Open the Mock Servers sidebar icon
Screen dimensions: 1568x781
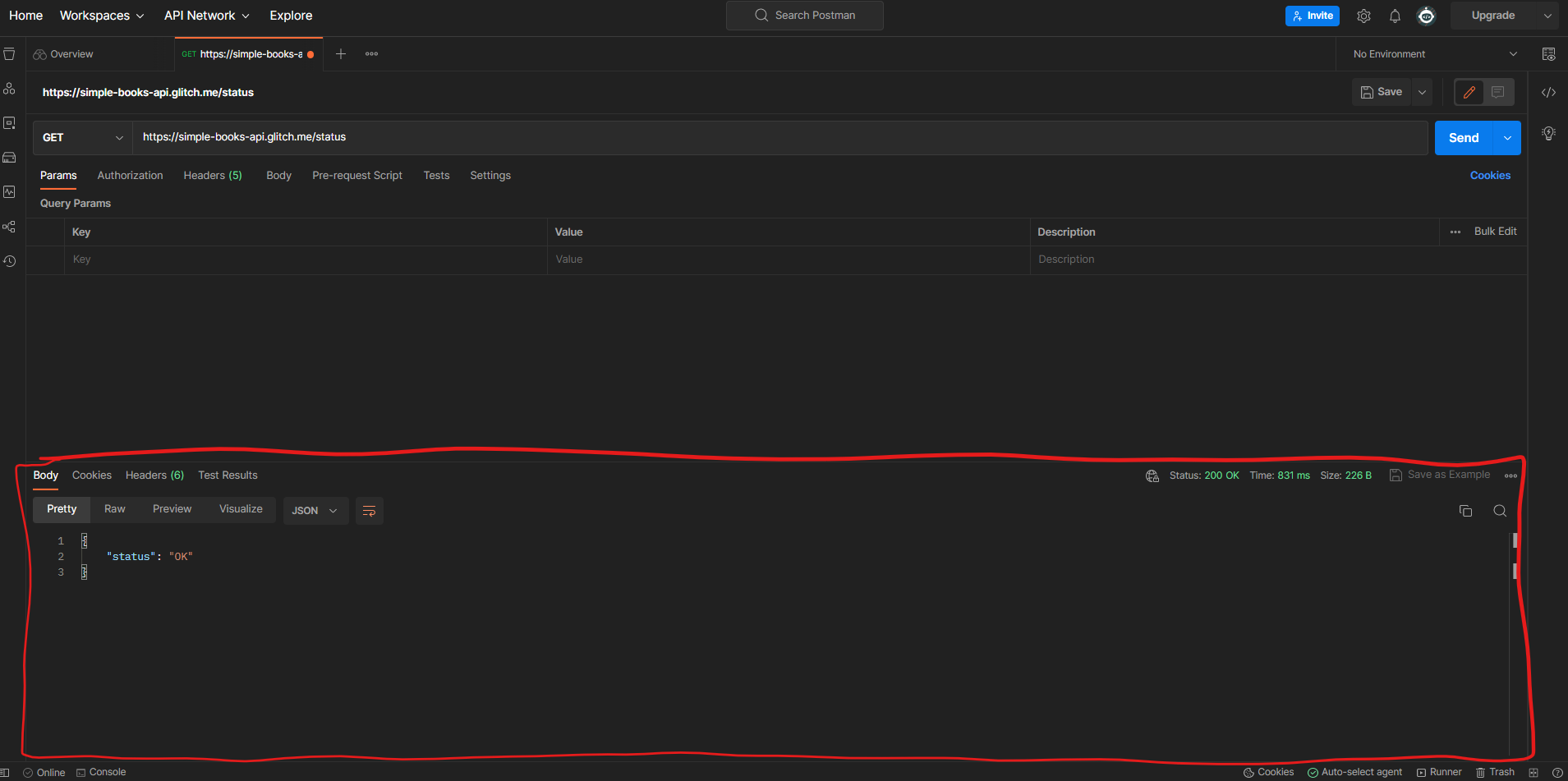coord(9,157)
